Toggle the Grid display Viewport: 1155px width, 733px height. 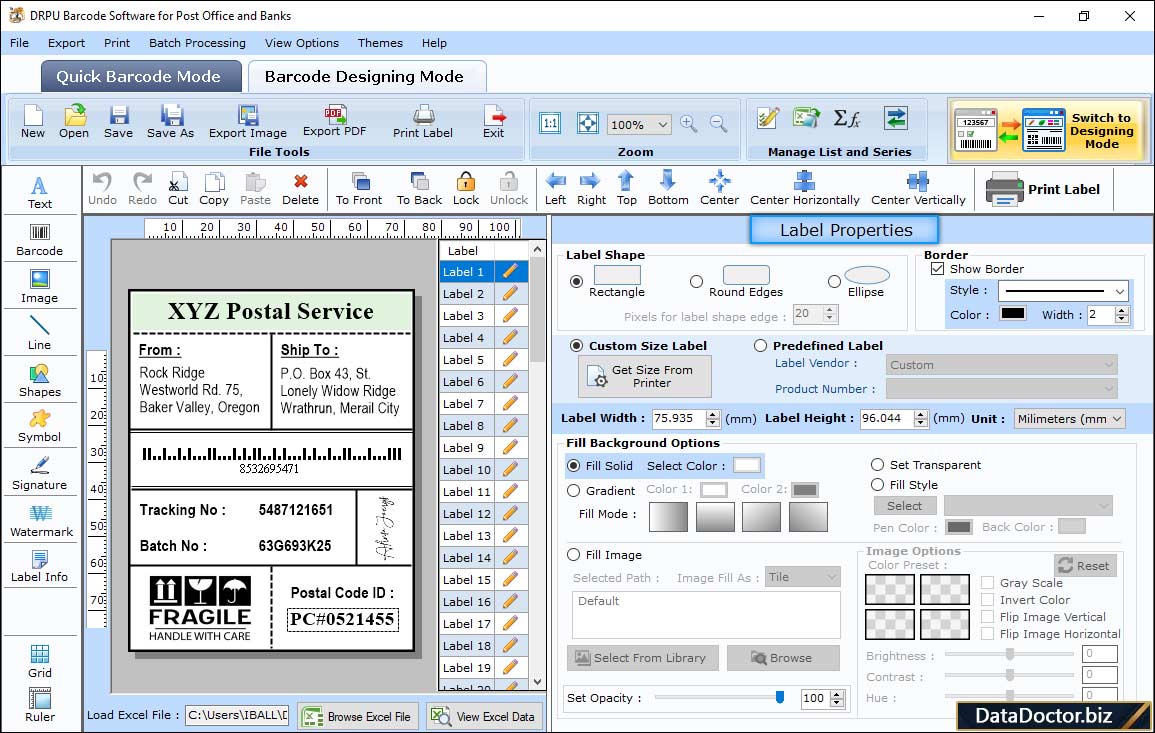click(x=40, y=661)
